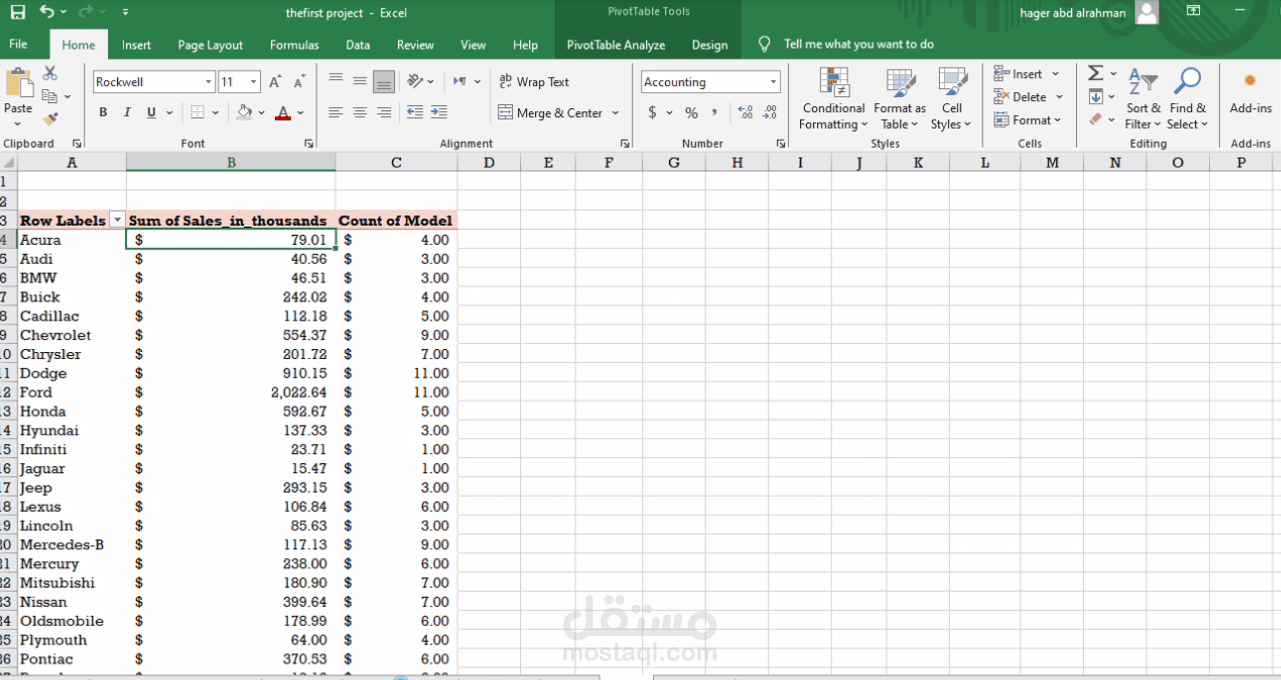The image size is (1281, 680).
Task: Center cell text horizontally
Action: 360,113
